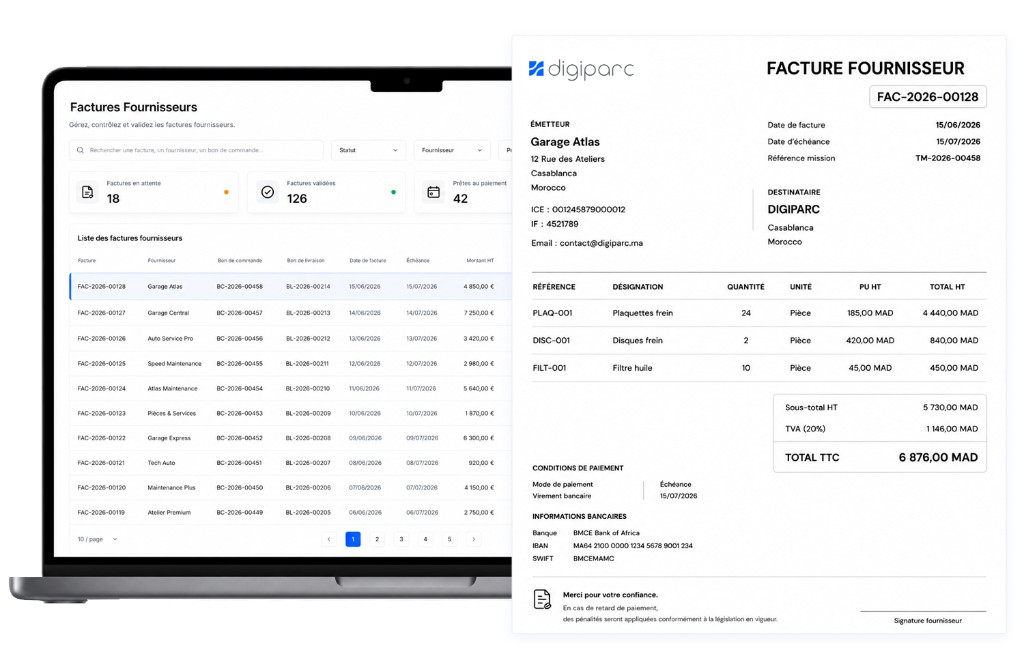Select invoice row FAC-2026-00125
This screenshot has height=669, width=1024.
[291, 363]
